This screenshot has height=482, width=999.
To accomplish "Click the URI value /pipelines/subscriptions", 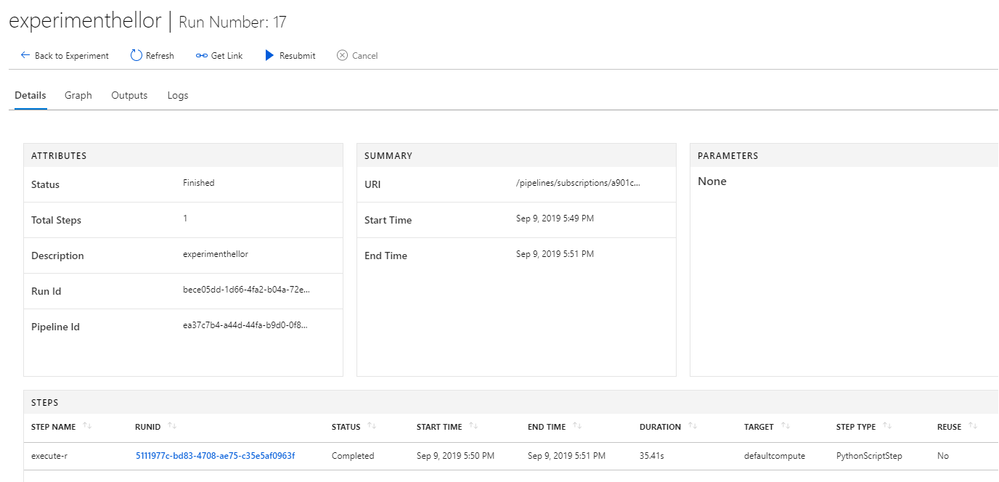I will (x=579, y=183).
